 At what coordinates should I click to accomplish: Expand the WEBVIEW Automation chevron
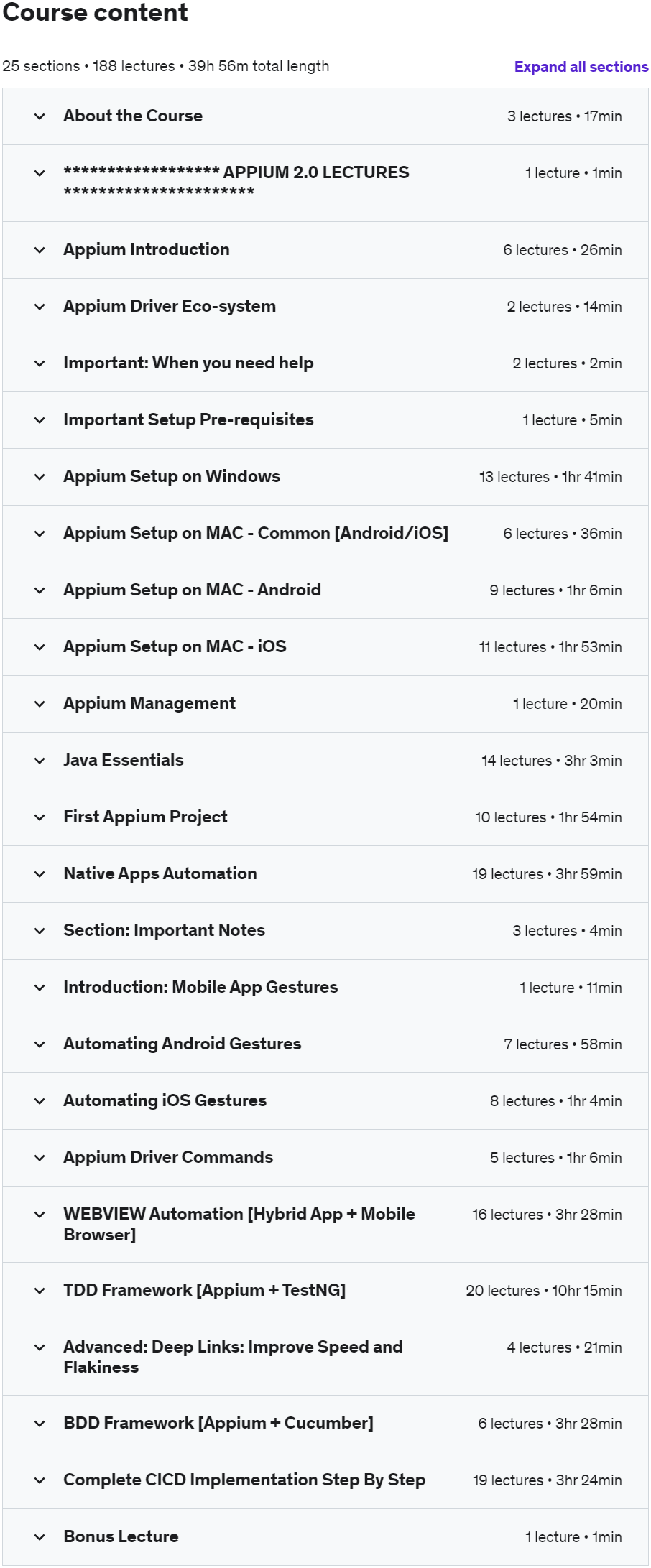pyautogui.click(x=40, y=1215)
